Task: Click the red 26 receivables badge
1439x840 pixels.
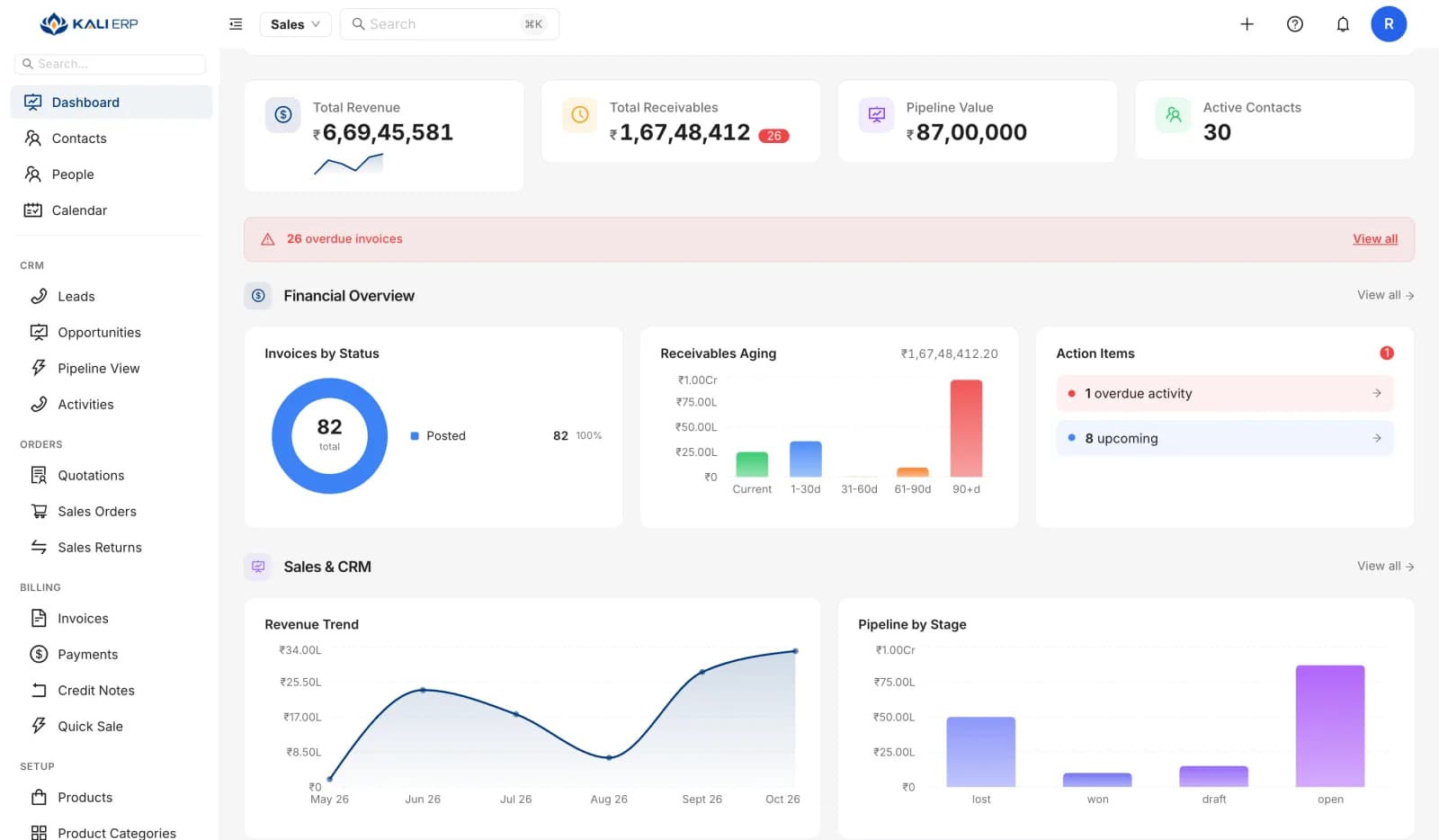Action: pos(774,136)
